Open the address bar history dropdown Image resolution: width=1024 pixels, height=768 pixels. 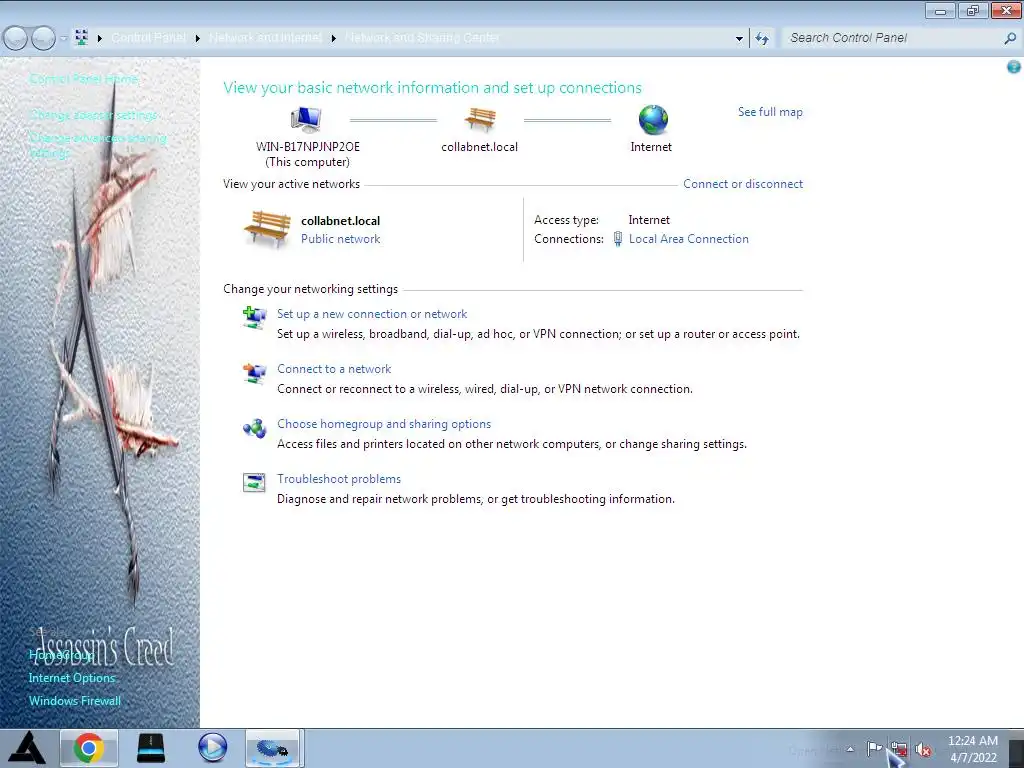tap(739, 39)
